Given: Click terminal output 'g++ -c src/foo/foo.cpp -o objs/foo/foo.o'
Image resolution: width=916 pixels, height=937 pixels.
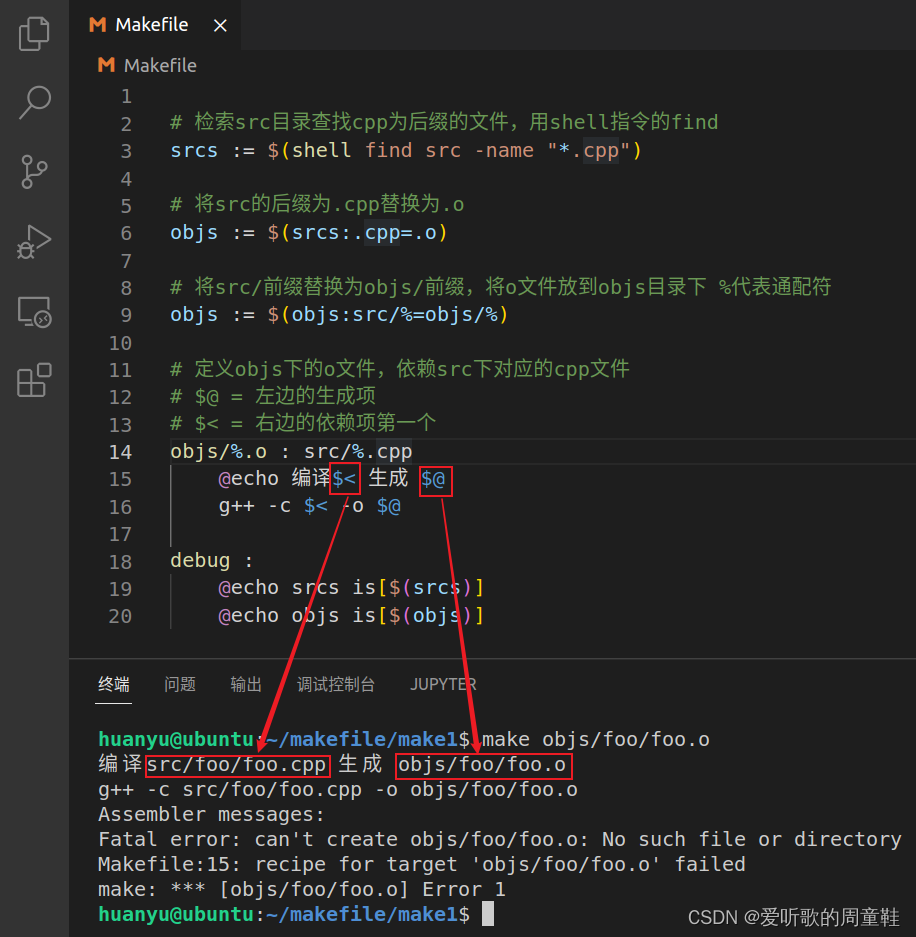Looking at the screenshot, I should click(338, 790).
